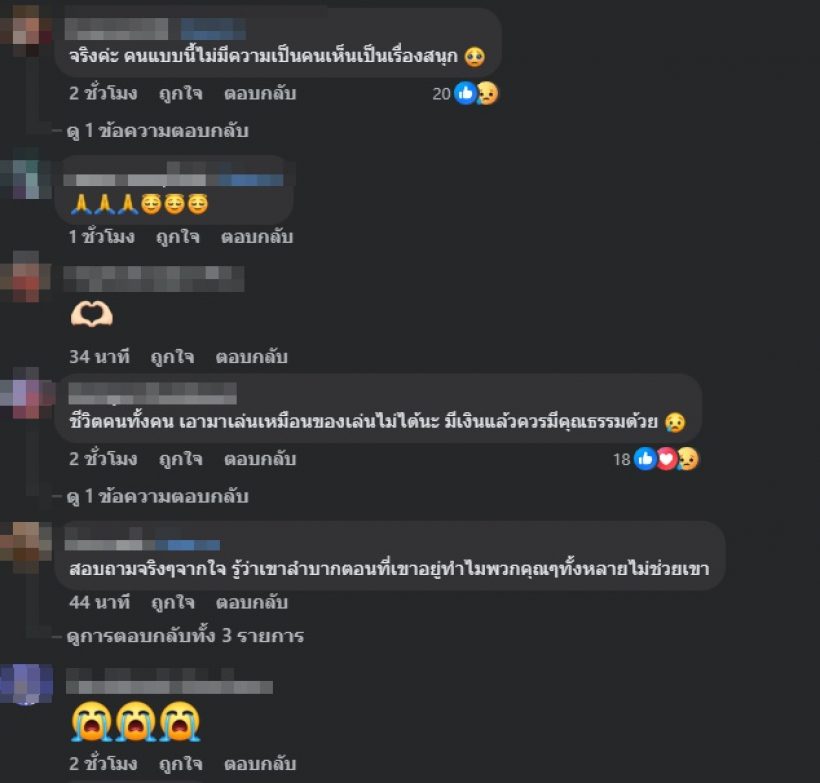Screen dimensions: 820x783
Task: Open blurred author name of heart hands comment
Action: click(x=154, y=278)
